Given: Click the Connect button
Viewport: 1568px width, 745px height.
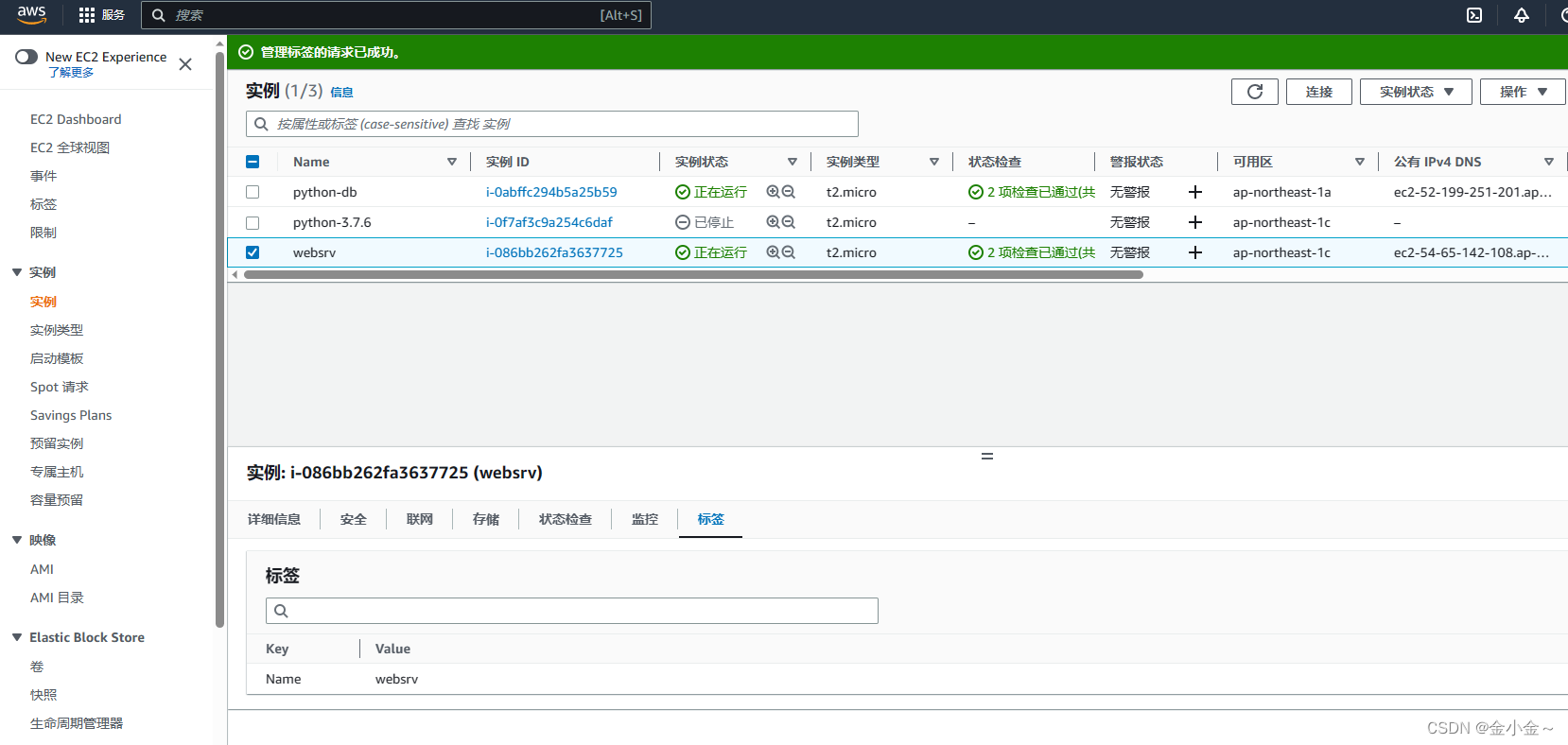Looking at the screenshot, I should click(1319, 92).
